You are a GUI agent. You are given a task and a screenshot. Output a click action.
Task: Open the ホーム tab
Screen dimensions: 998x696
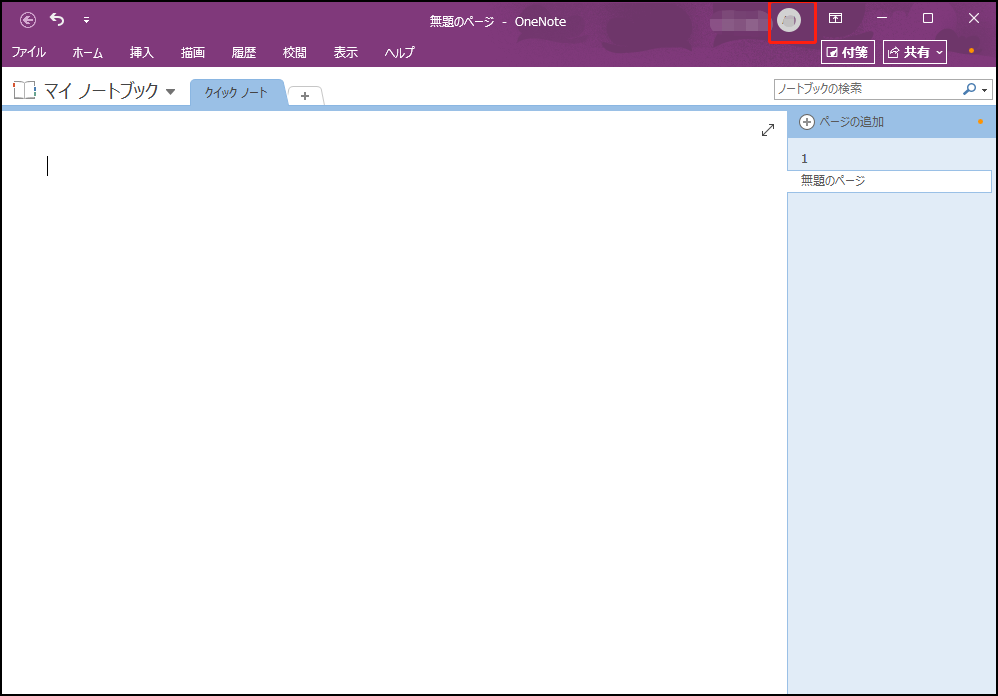pos(87,52)
